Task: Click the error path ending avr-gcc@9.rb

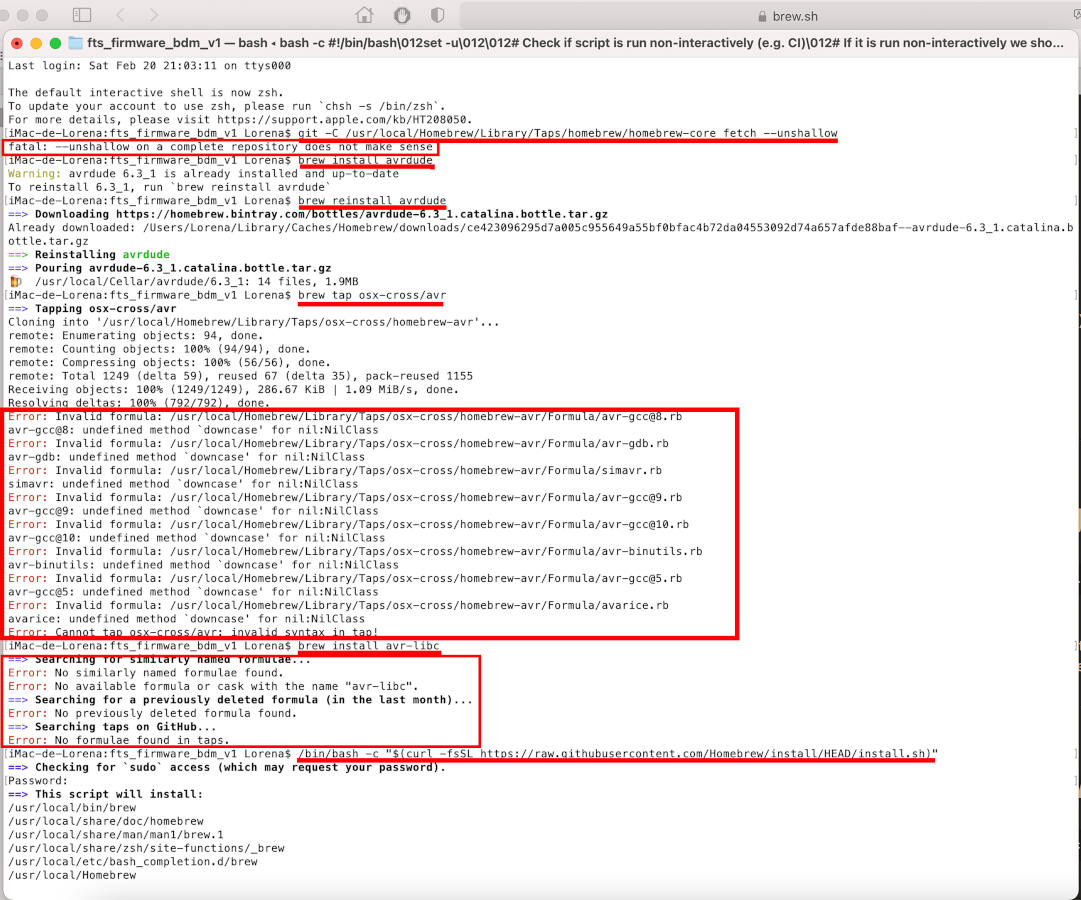Action: click(x=426, y=497)
